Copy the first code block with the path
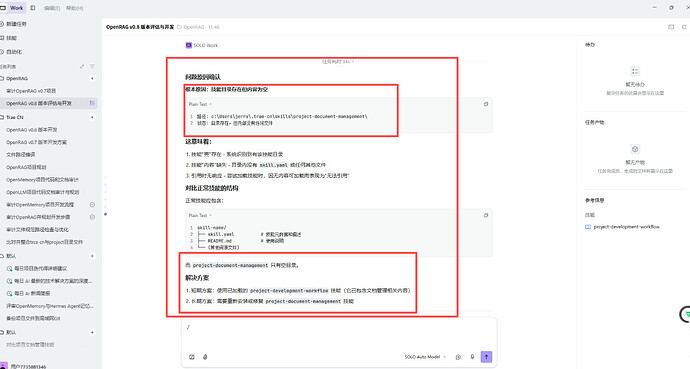The image size is (690, 369). [x=486, y=104]
